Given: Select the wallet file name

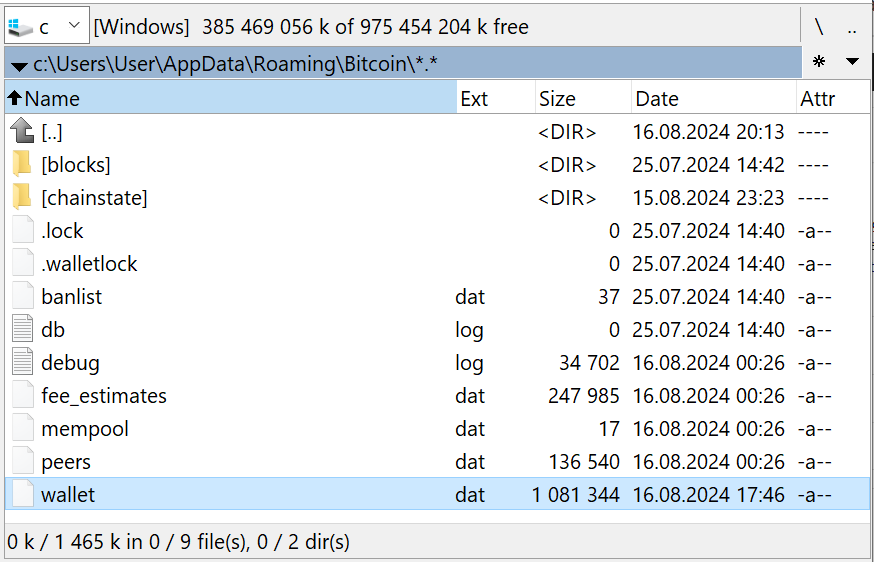Looking at the screenshot, I should tap(68, 495).
